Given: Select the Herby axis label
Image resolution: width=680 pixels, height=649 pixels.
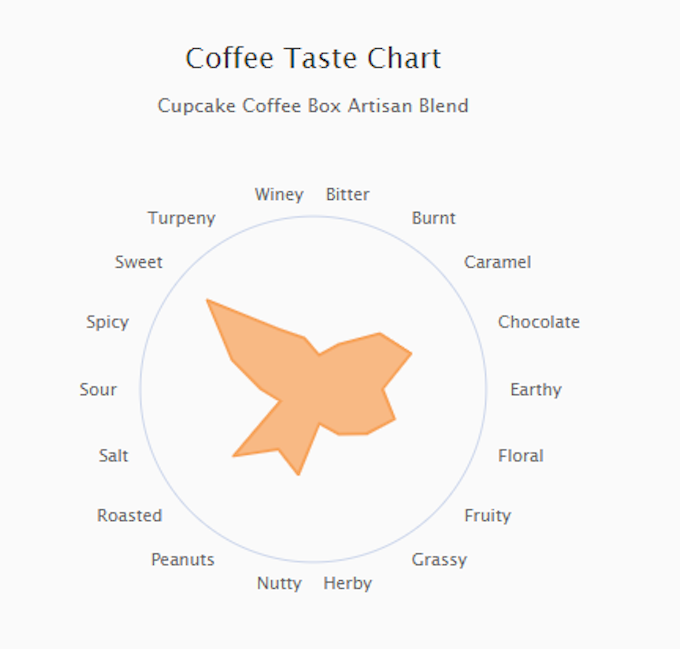Looking at the screenshot, I should (348, 584).
